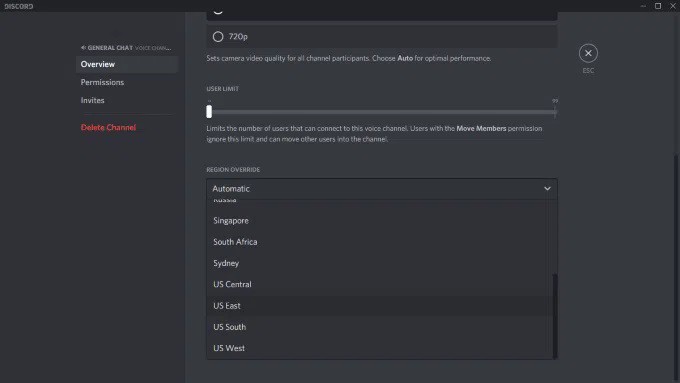Minimize the Discord window
680x383 pixels.
click(643, 6)
